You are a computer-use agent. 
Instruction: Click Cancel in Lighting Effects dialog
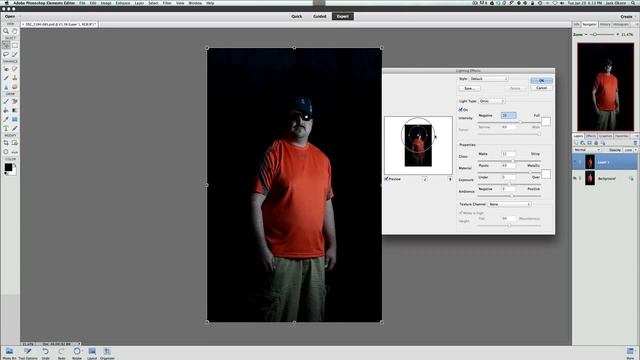(x=542, y=88)
